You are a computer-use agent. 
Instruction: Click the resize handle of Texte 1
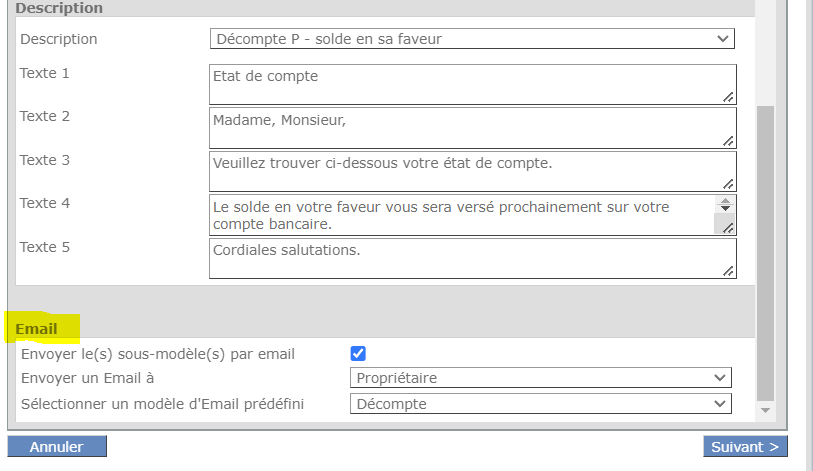click(x=729, y=97)
